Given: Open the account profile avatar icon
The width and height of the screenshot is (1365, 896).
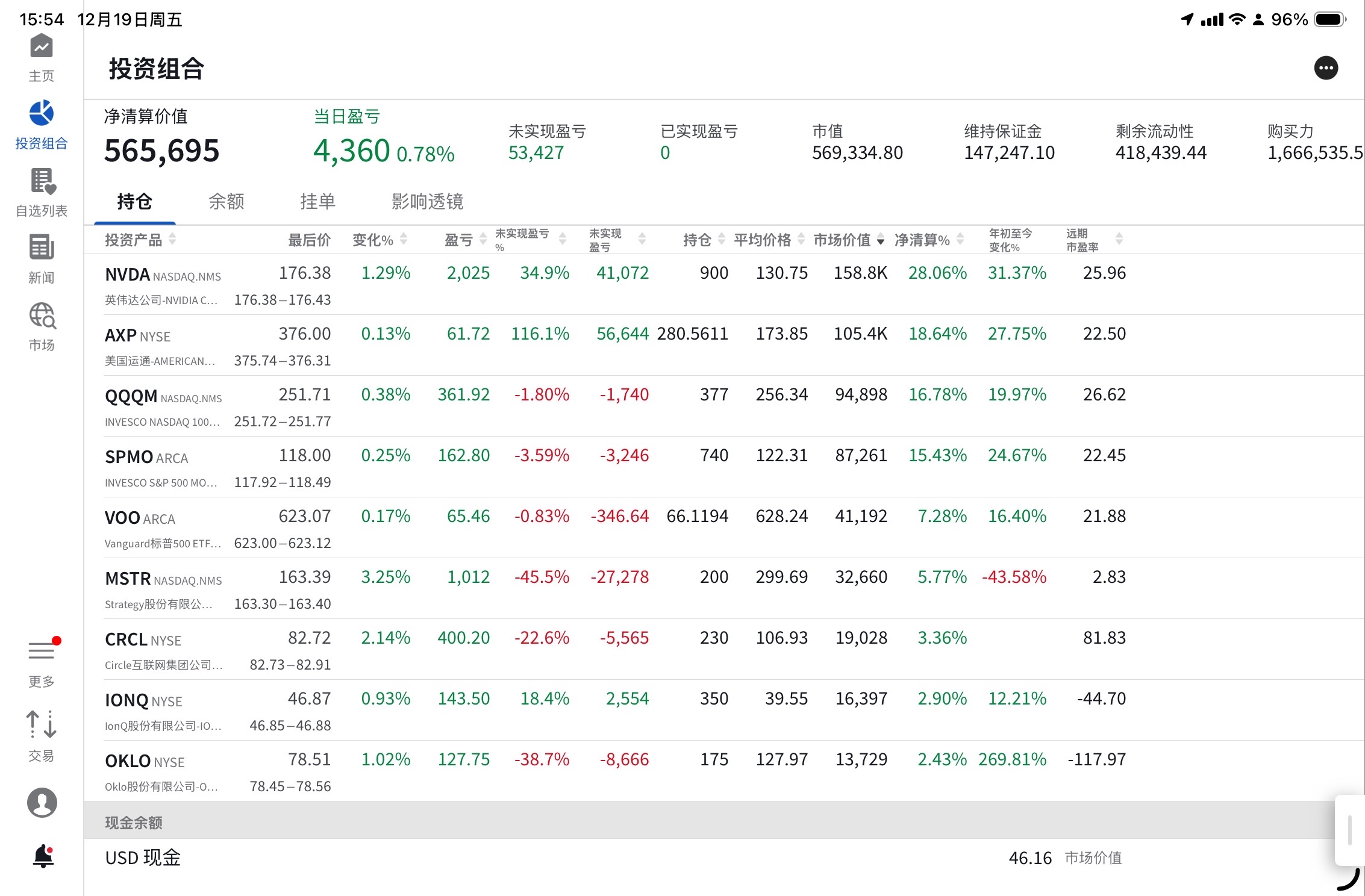Looking at the screenshot, I should tap(42, 802).
